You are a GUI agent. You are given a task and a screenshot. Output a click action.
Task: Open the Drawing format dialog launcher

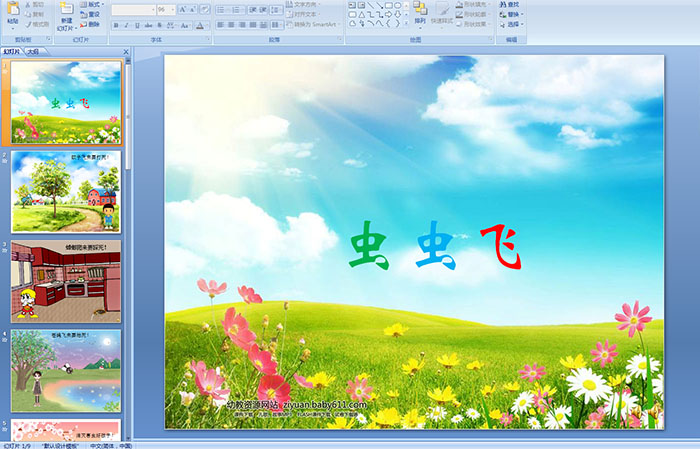point(491,40)
